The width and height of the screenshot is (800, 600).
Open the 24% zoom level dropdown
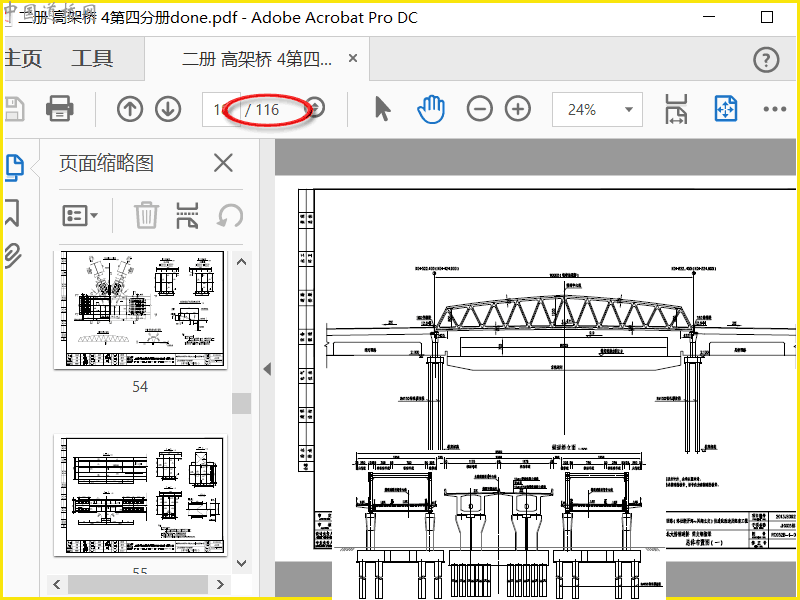pyautogui.click(x=597, y=109)
